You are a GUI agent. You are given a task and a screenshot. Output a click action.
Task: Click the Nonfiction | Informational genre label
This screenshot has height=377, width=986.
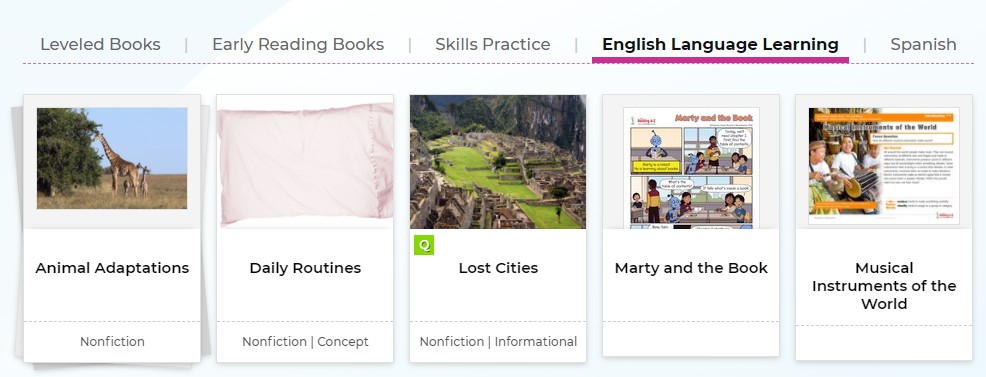[x=498, y=342]
